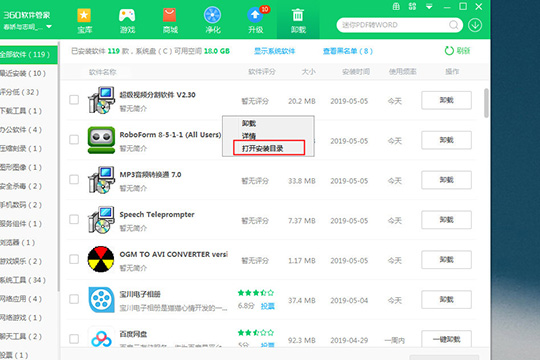Uninstall OGM TO AVI CONVERTER with 卸载 button
Viewport: 540px width, 360px height.
point(446,260)
